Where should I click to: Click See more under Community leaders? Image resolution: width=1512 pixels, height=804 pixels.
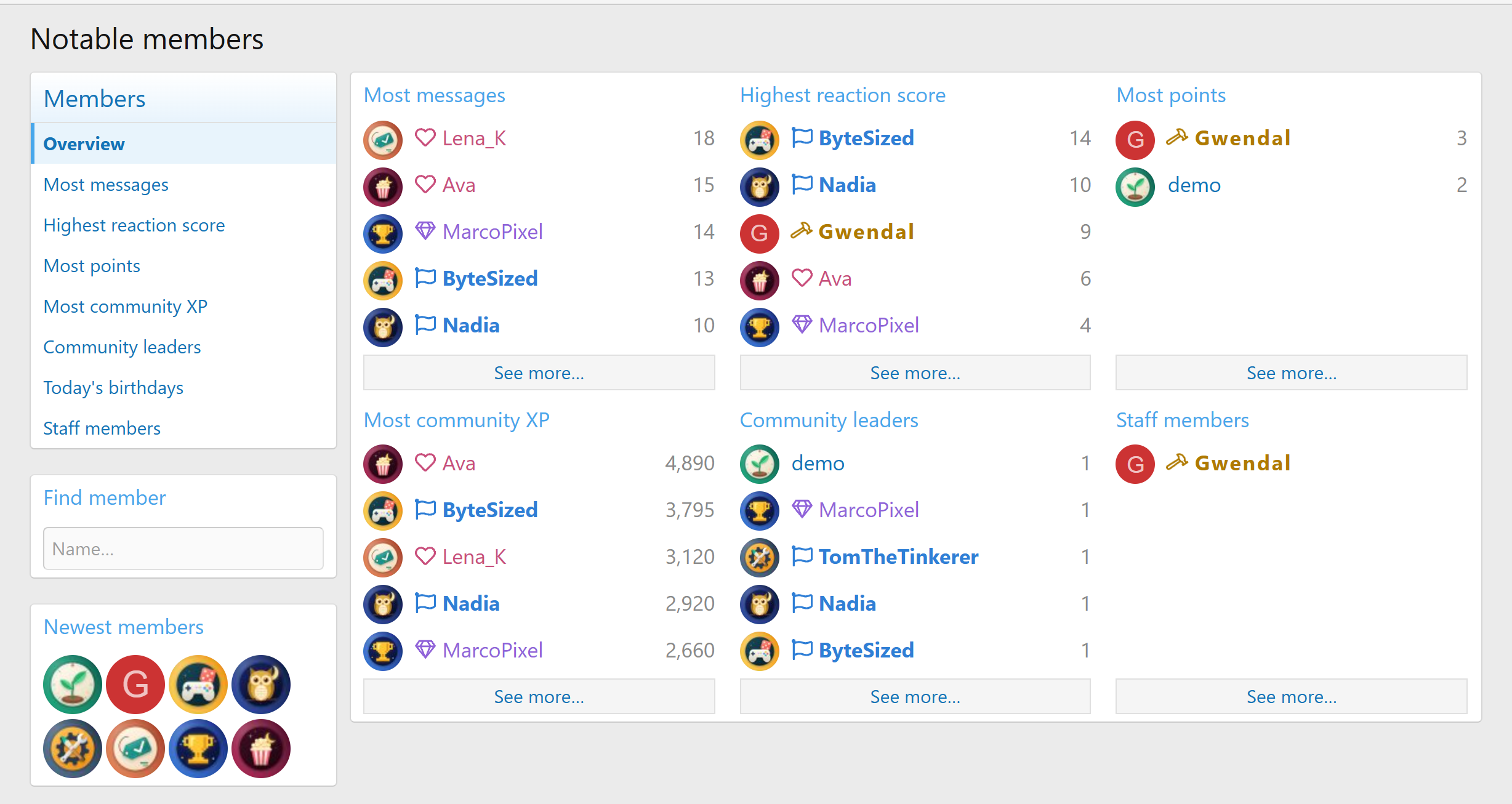tap(915, 696)
